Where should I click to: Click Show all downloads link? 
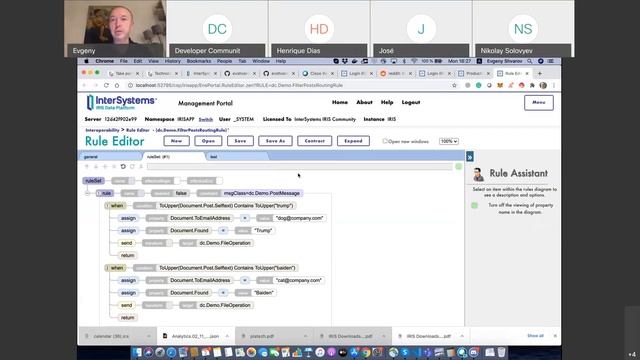coord(535,336)
